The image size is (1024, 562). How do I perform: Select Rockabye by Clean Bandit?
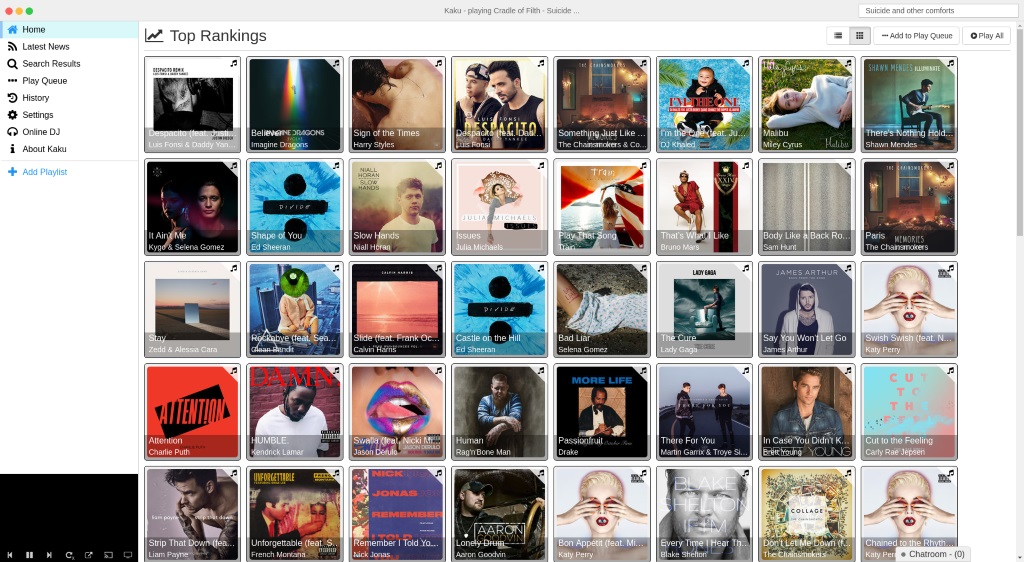tap(295, 309)
